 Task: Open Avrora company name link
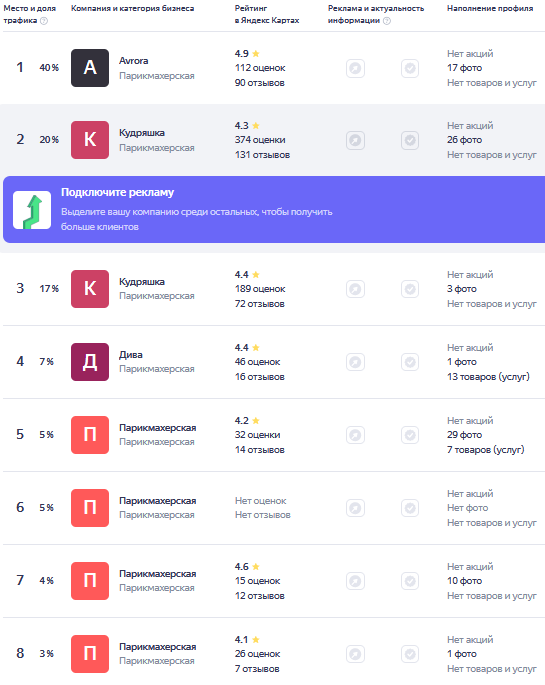point(134,61)
